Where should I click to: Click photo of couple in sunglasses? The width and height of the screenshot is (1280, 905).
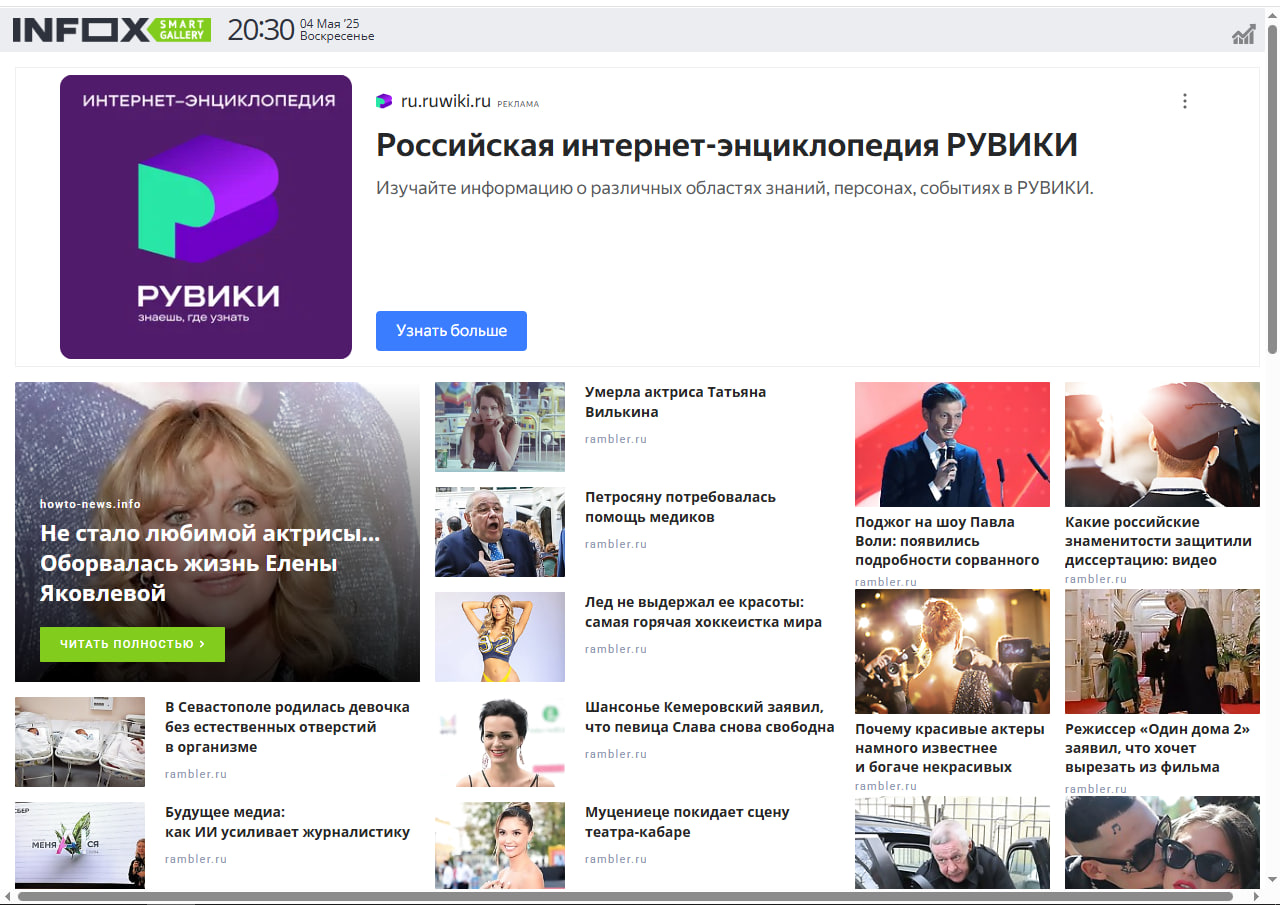click(1162, 842)
